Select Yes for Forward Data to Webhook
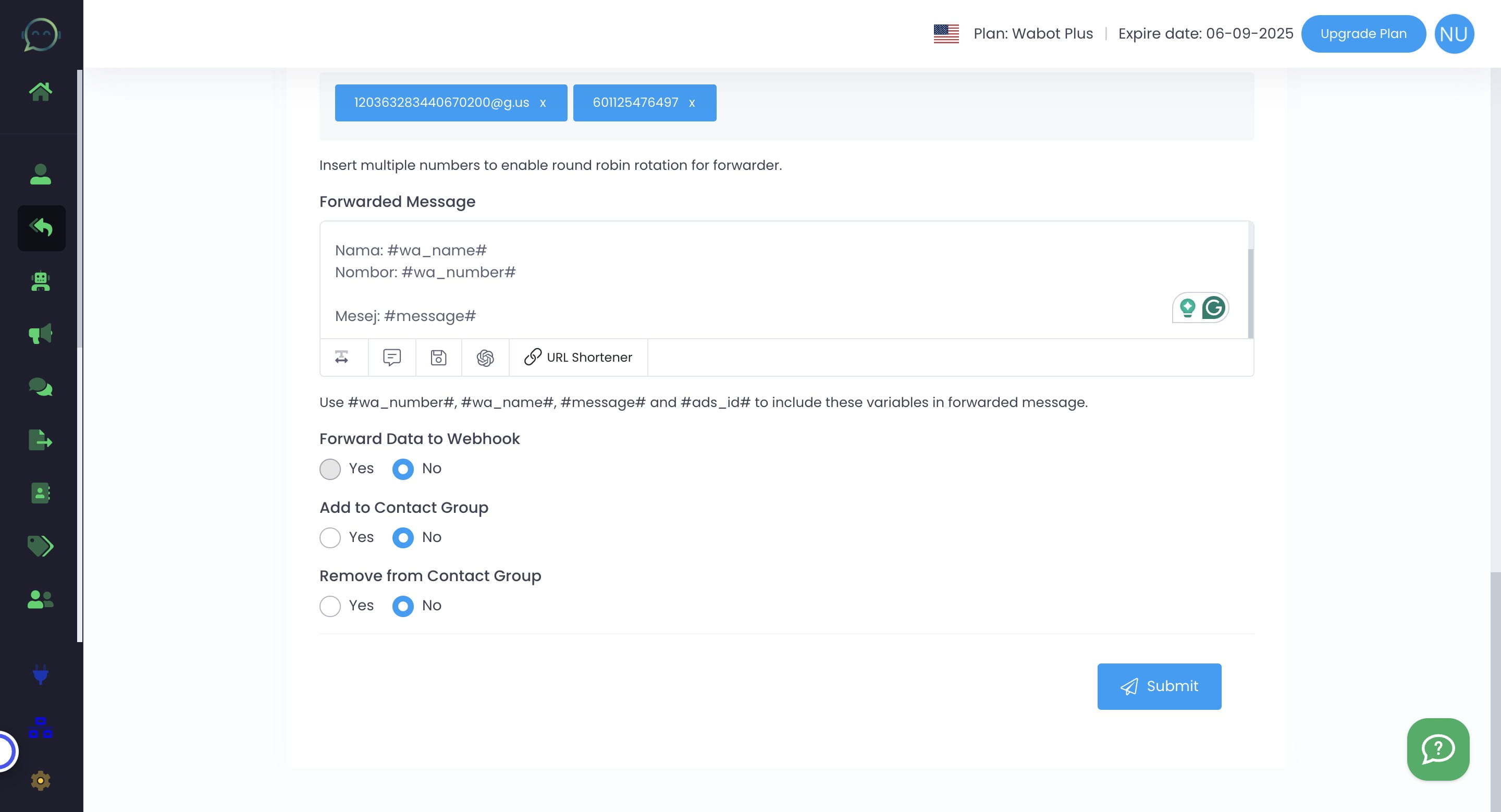This screenshot has height=812, width=1501. (x=330, y=469)
